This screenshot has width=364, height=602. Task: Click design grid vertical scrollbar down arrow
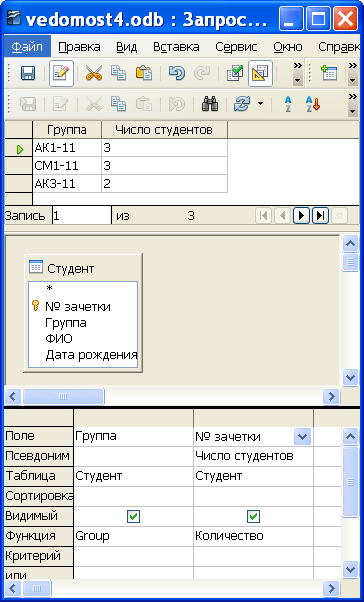[x=350, y=569]
